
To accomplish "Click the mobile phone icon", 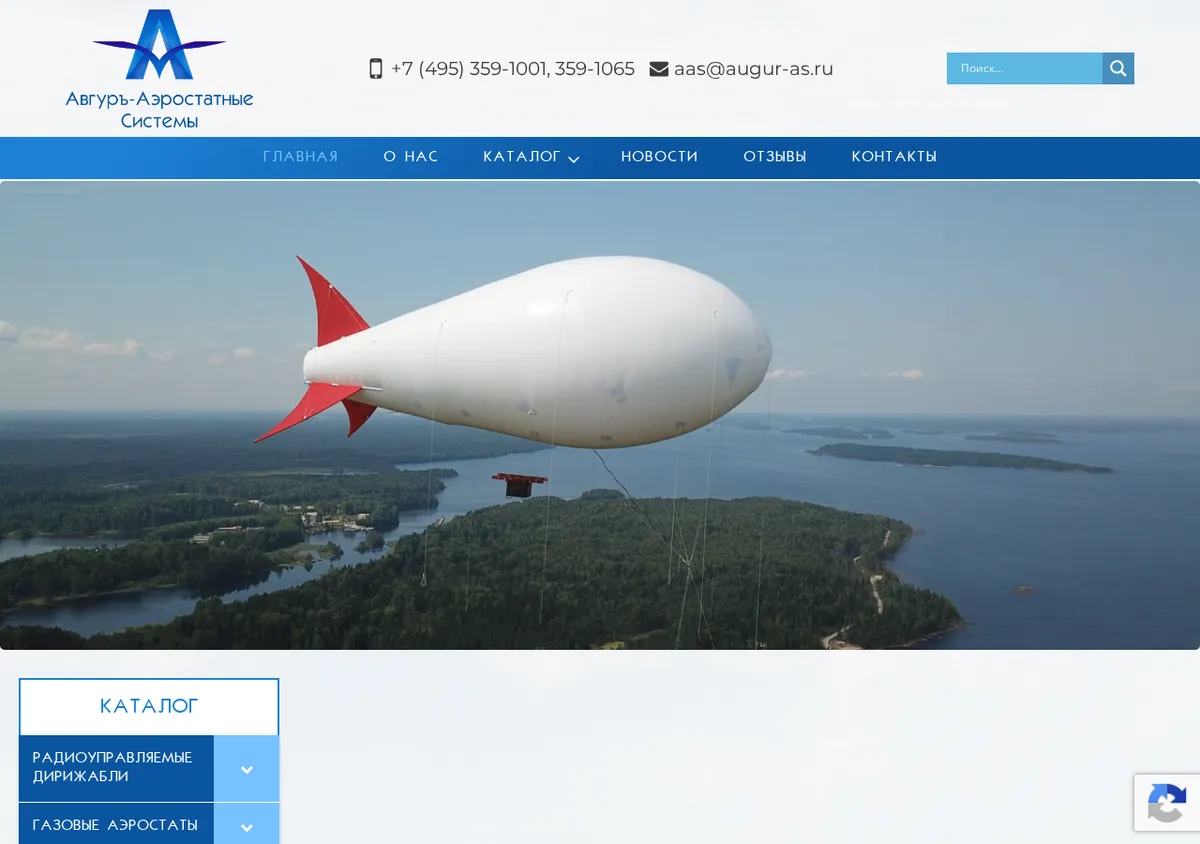I will click(376, 69).
